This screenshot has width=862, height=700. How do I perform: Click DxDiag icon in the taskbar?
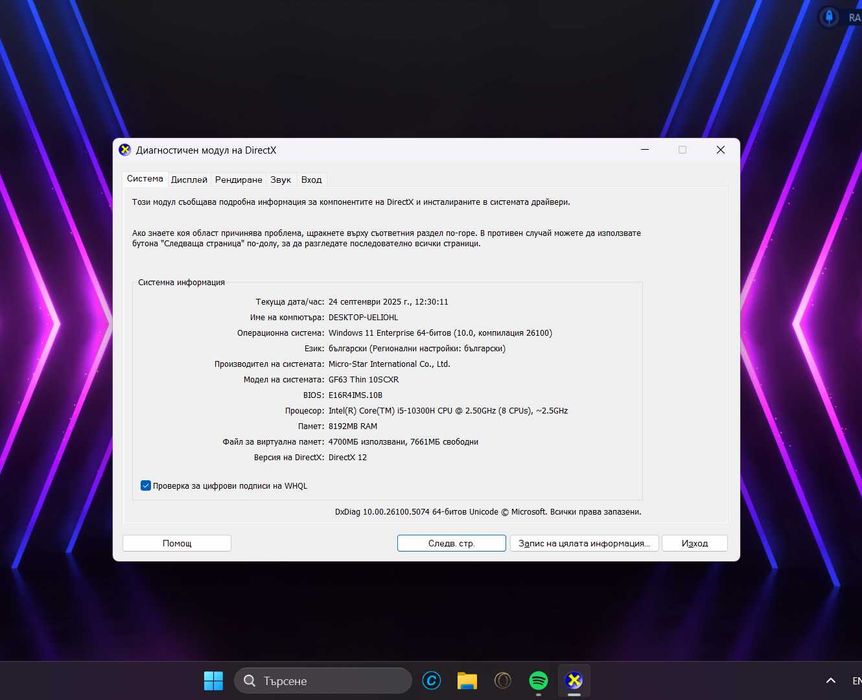coord(574,681)
